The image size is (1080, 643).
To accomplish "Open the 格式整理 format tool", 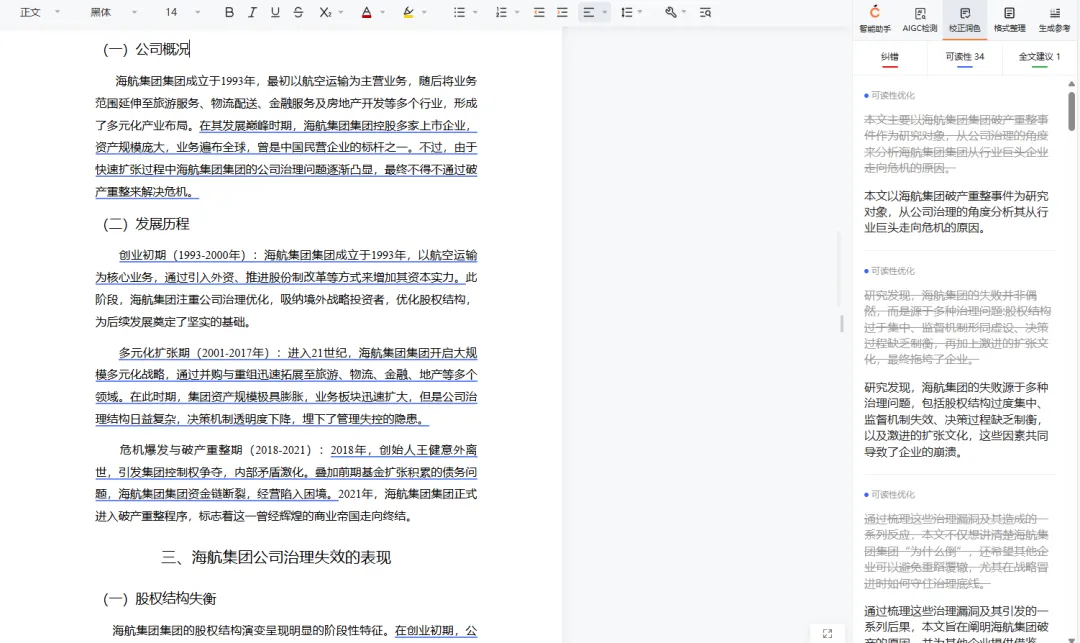I will (x=1009, y=19).
